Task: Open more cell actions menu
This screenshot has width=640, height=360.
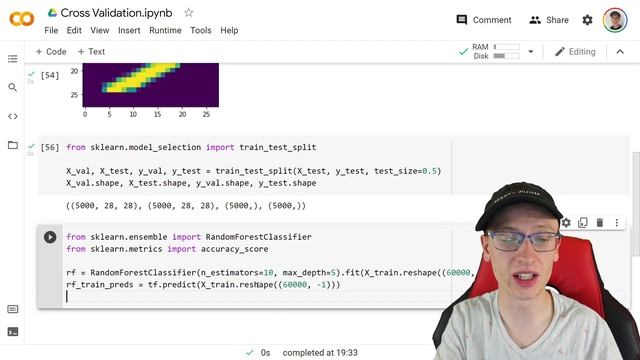Action: click(x=617, y=222)
